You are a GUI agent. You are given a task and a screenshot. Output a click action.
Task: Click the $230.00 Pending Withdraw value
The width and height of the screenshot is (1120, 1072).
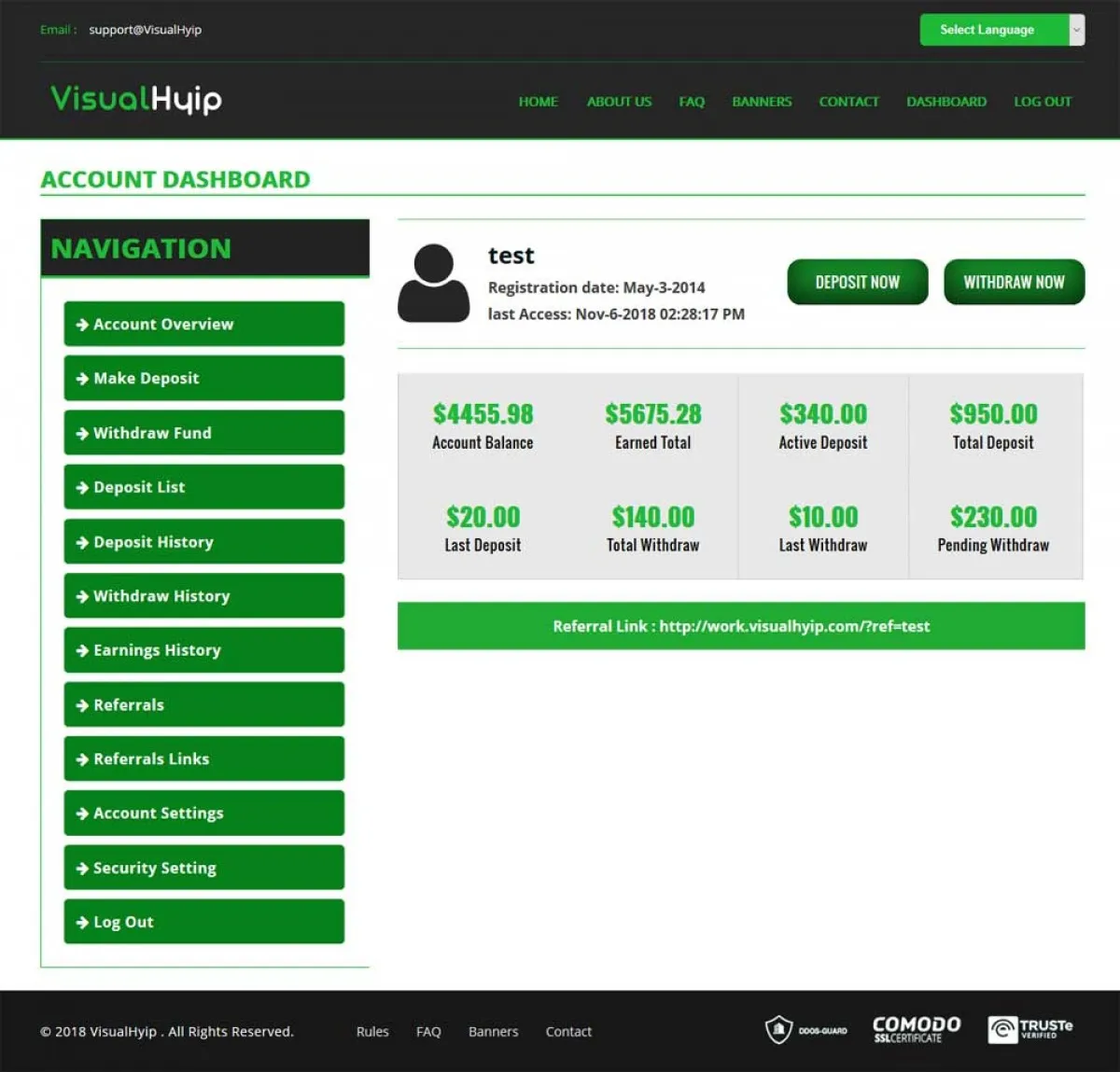pyautogui.click(x=993, y=516)
